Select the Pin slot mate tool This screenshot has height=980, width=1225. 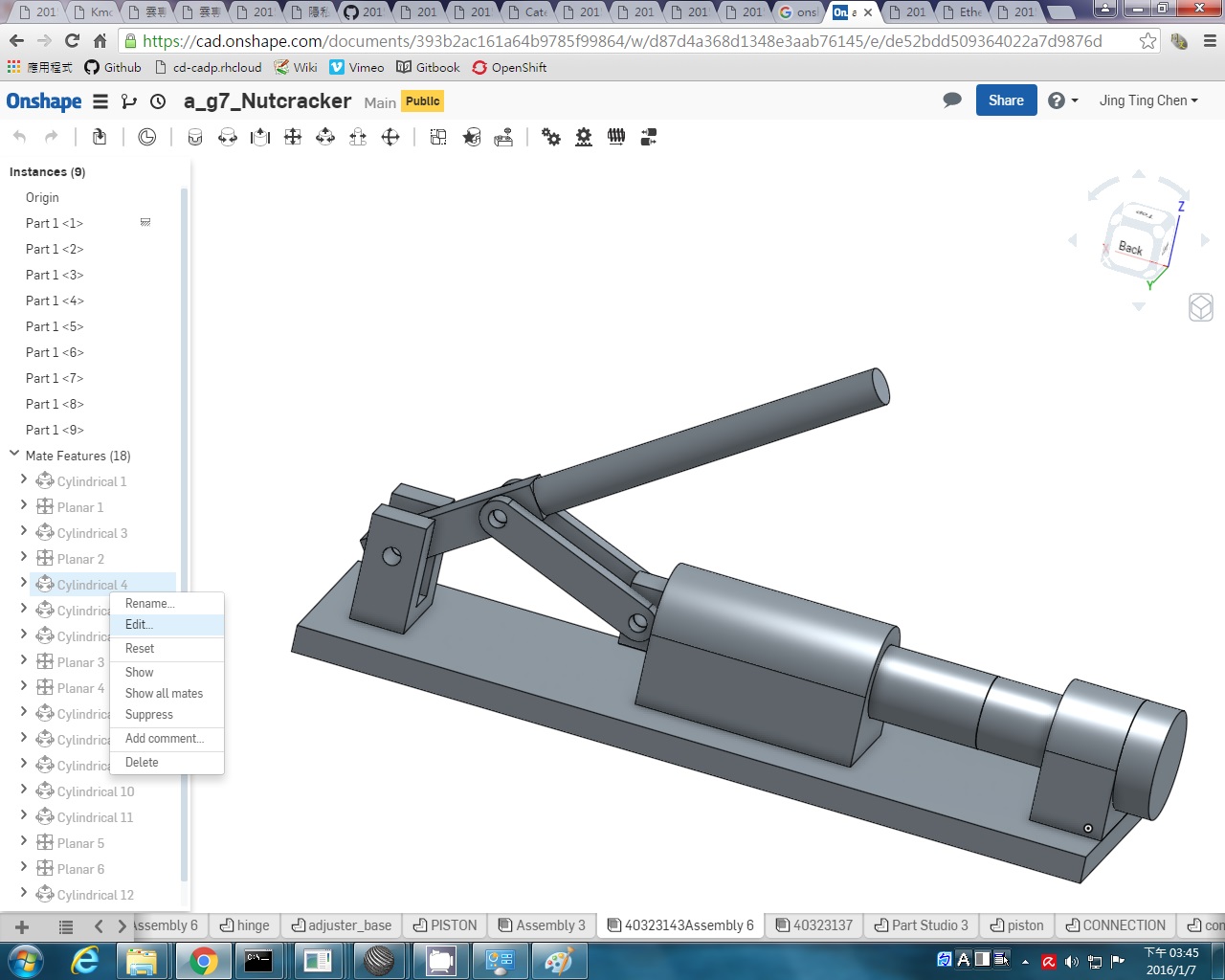358,137
